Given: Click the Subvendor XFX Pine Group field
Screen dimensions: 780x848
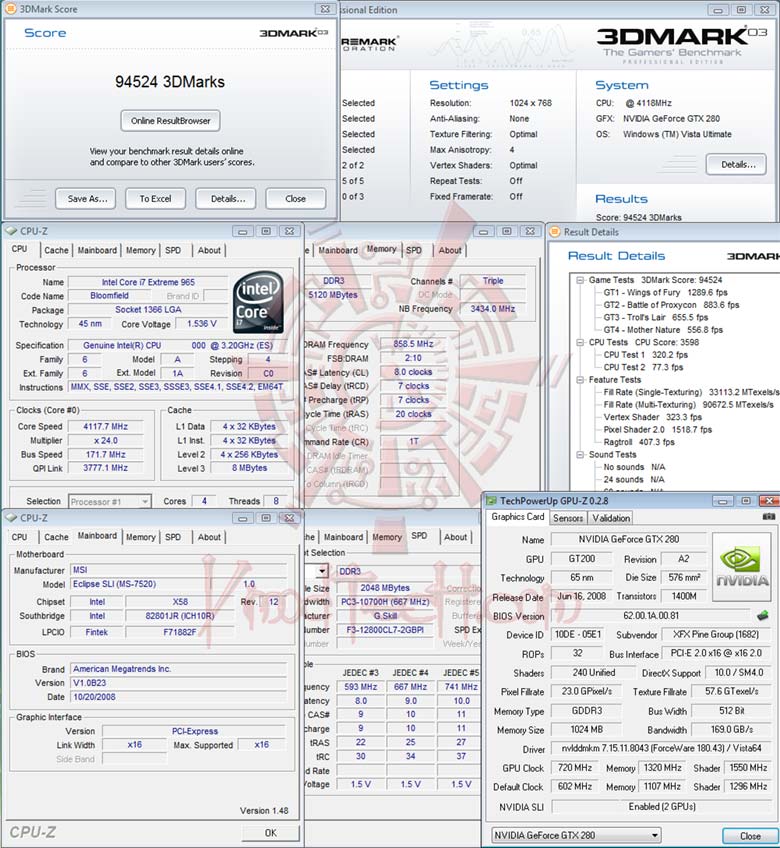Looking at the screenshot, I should (x=715, y=634).
